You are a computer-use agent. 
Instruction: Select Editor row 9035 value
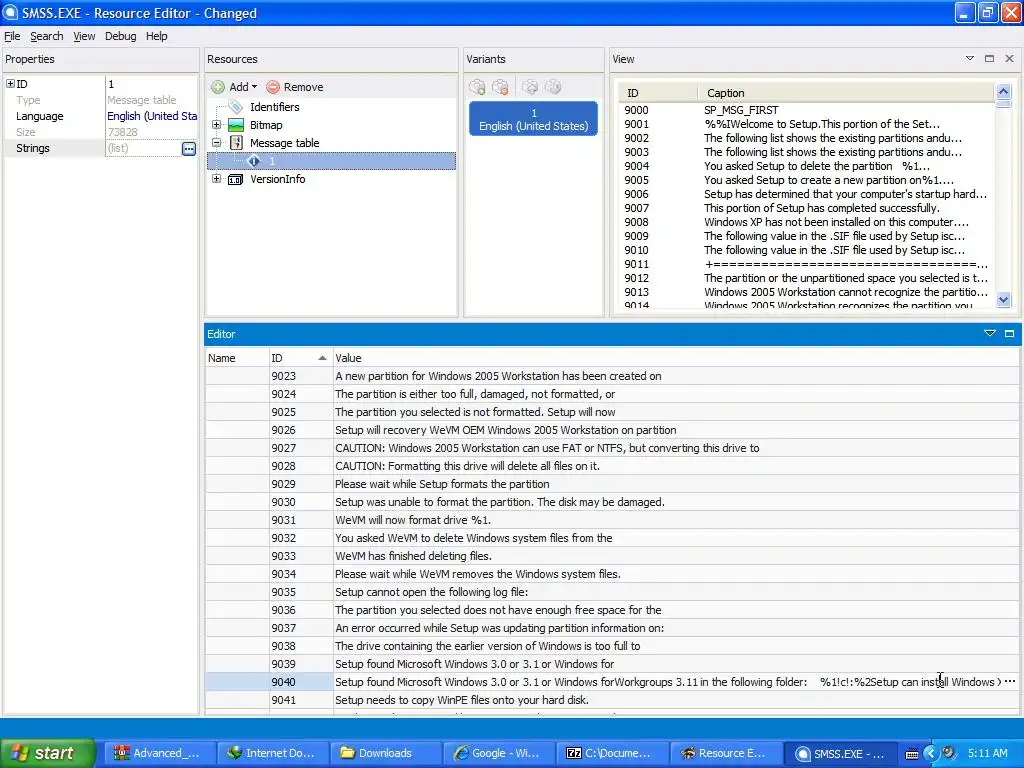[431, 592]
